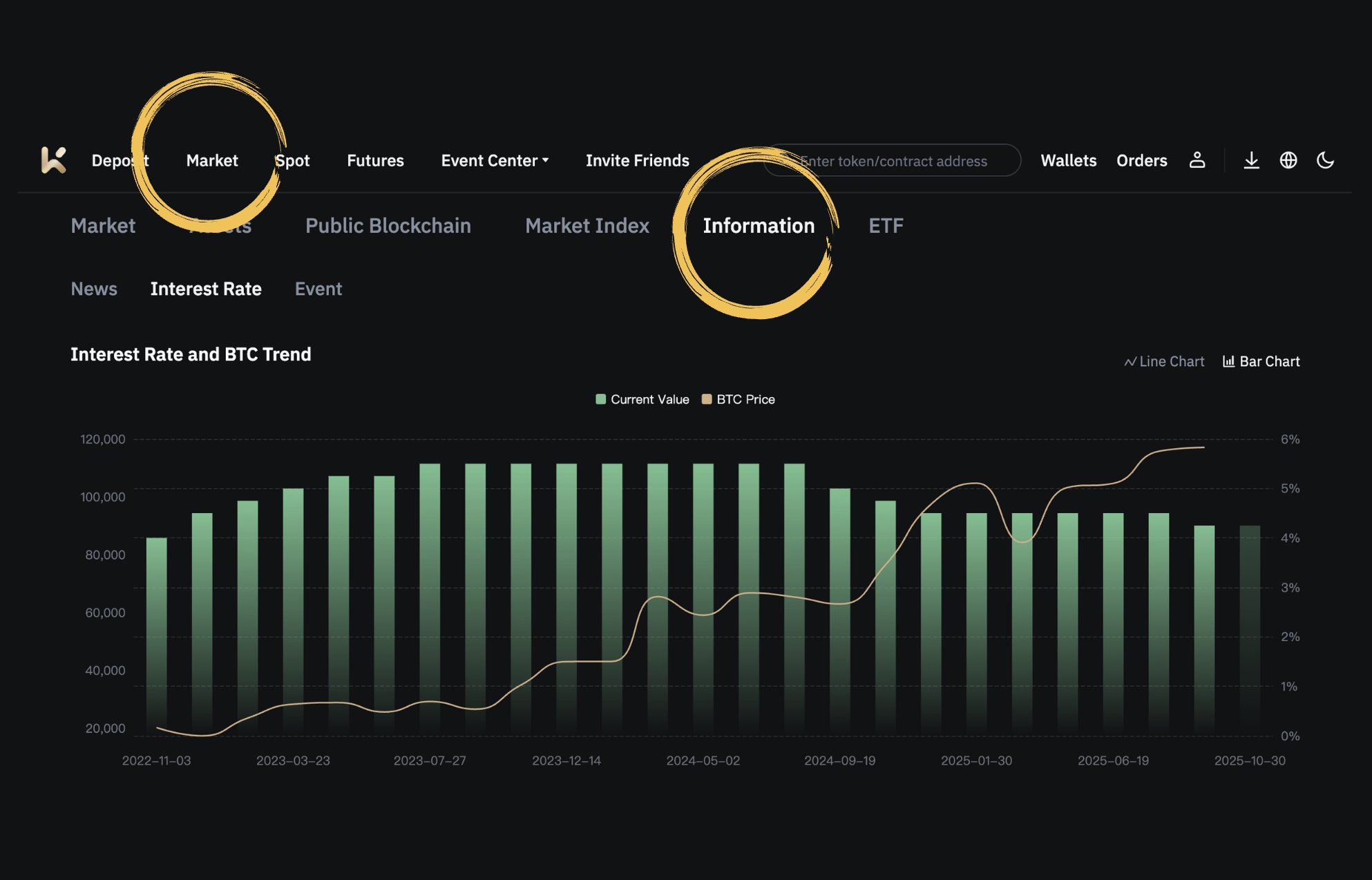Open the user profile icon
The width and height of the screenshot is (1372, 880).
(x=1197, y=160)
